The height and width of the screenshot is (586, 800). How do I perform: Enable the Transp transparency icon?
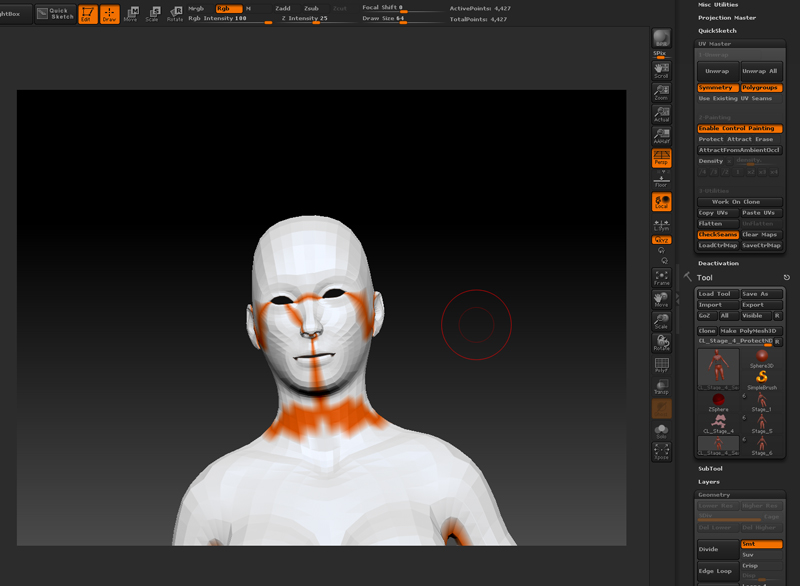[661, 385]
